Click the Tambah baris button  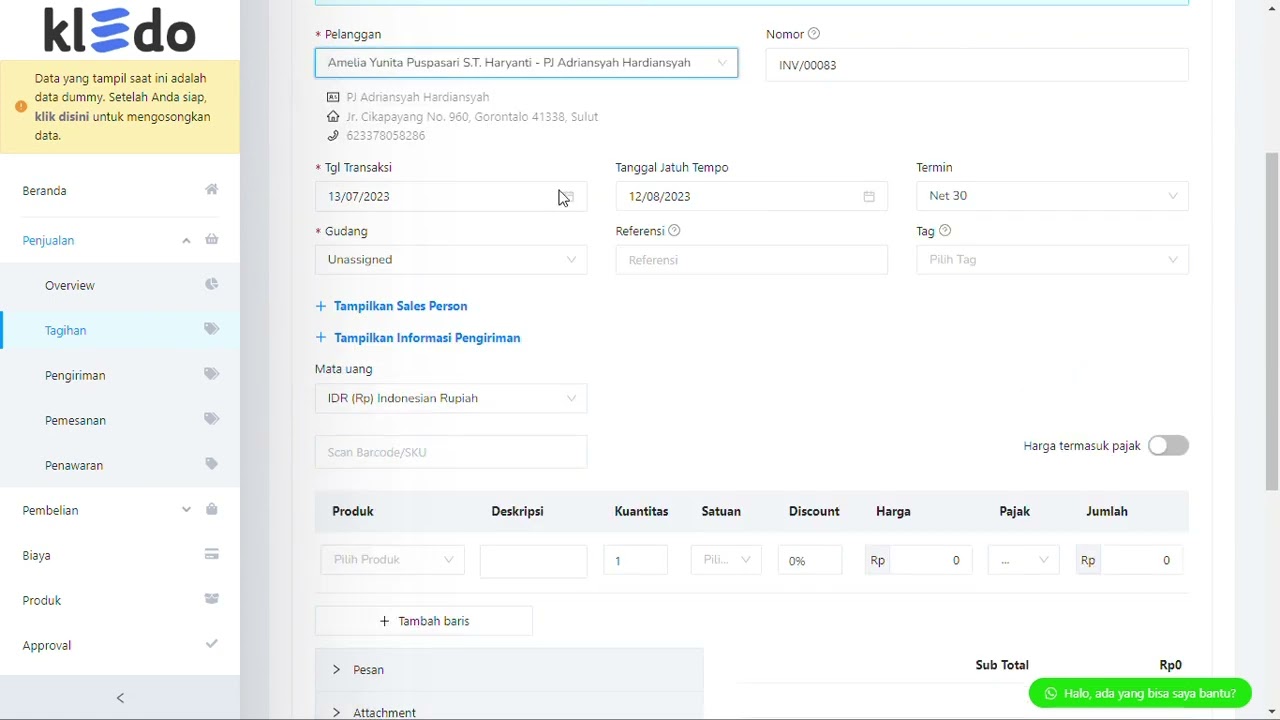pyautogui.click(x=424, y=621)
